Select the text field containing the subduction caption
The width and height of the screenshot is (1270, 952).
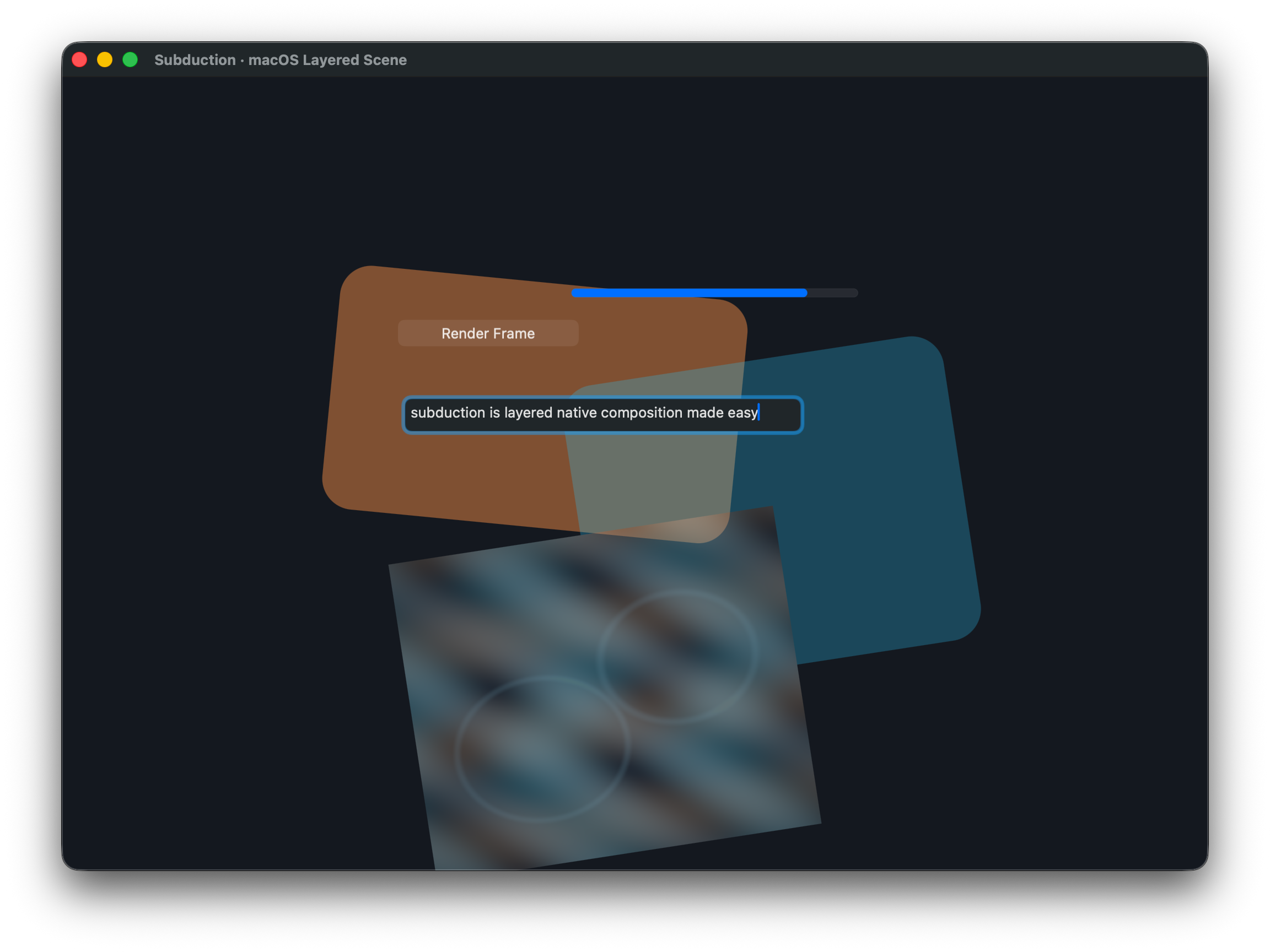pos(603,415)
